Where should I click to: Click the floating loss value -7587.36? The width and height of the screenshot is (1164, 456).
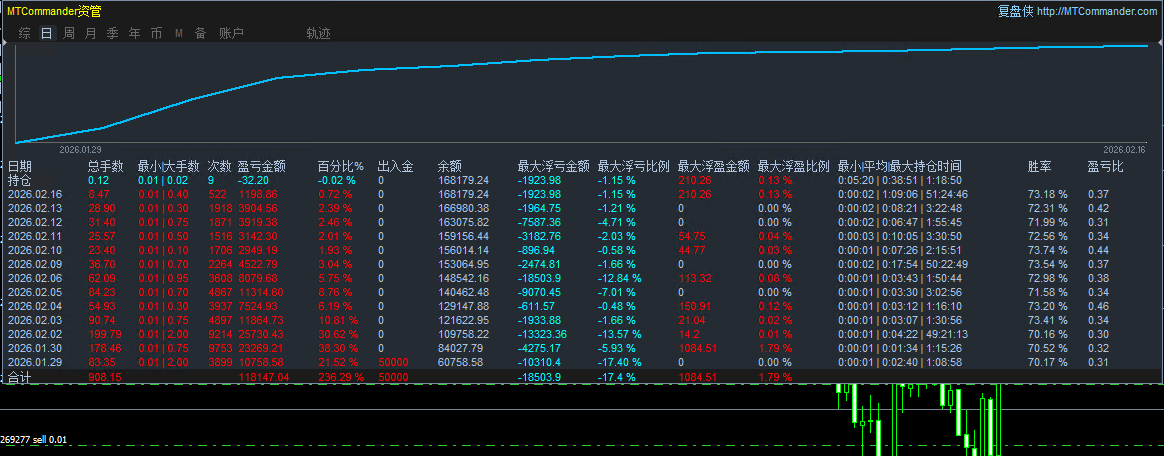540,222
